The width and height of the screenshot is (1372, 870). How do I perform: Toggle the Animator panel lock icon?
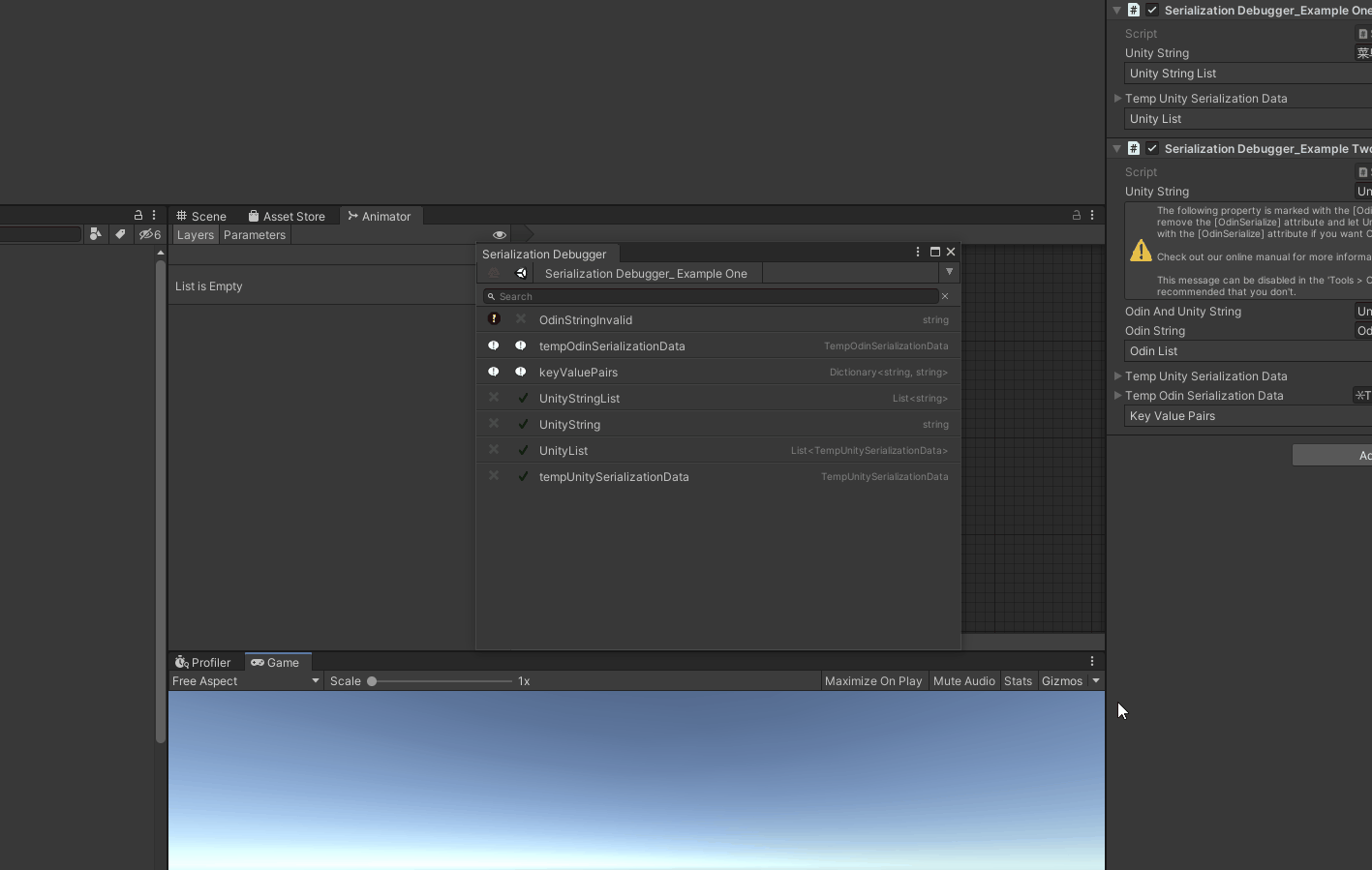tap(1076, 215)
